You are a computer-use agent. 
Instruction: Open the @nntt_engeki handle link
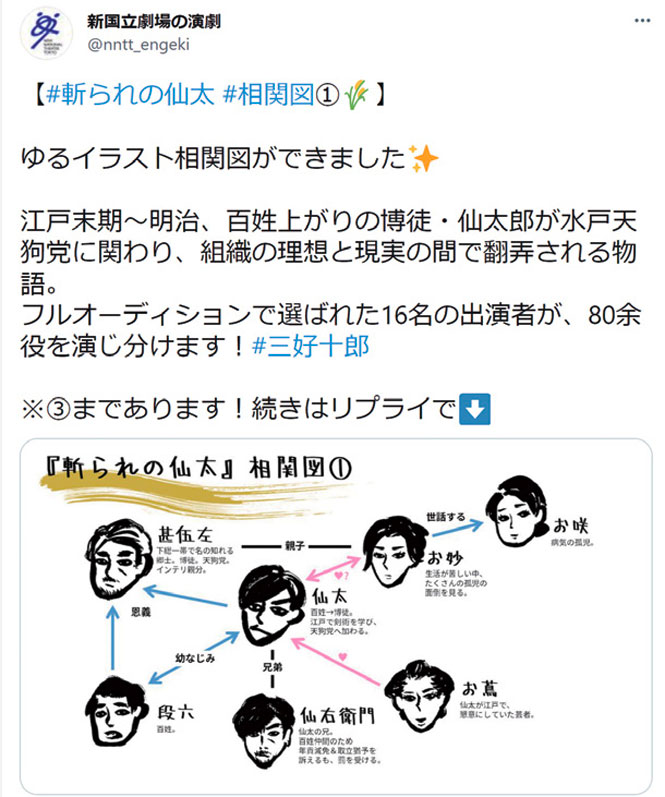coord(138,45)
